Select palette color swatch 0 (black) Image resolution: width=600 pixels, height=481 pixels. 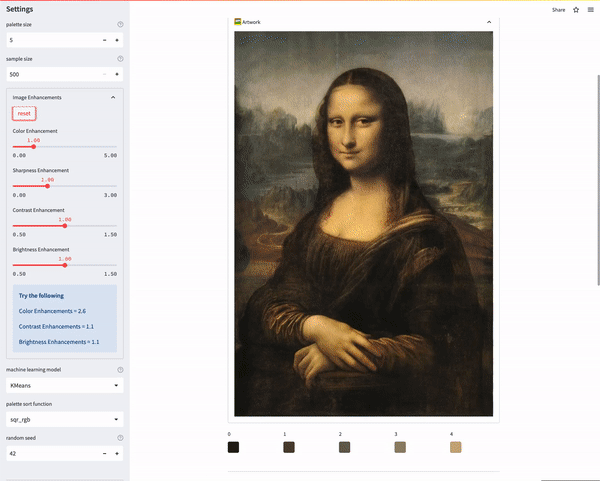click(x=233, y=447)
